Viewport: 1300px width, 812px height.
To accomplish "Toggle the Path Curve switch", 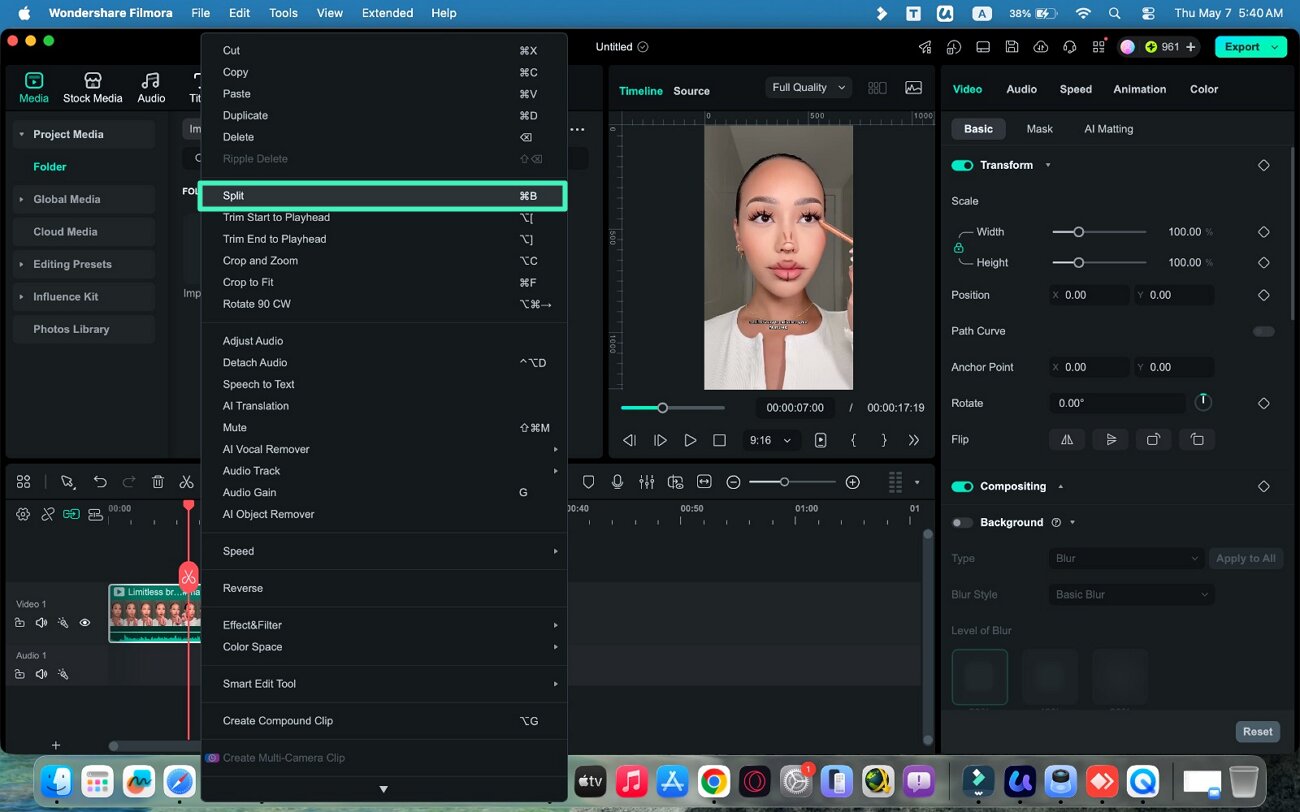I will pos(1264,331).
